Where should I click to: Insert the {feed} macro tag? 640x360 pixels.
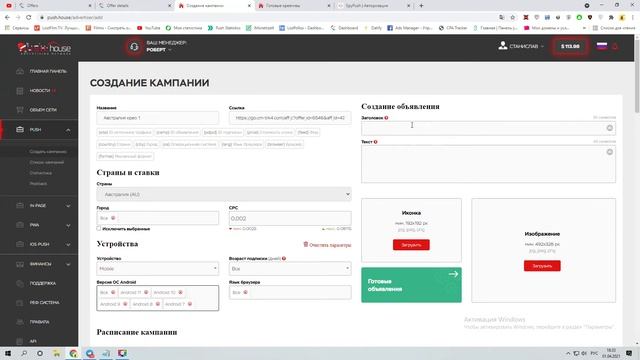(x=308, y=133)
